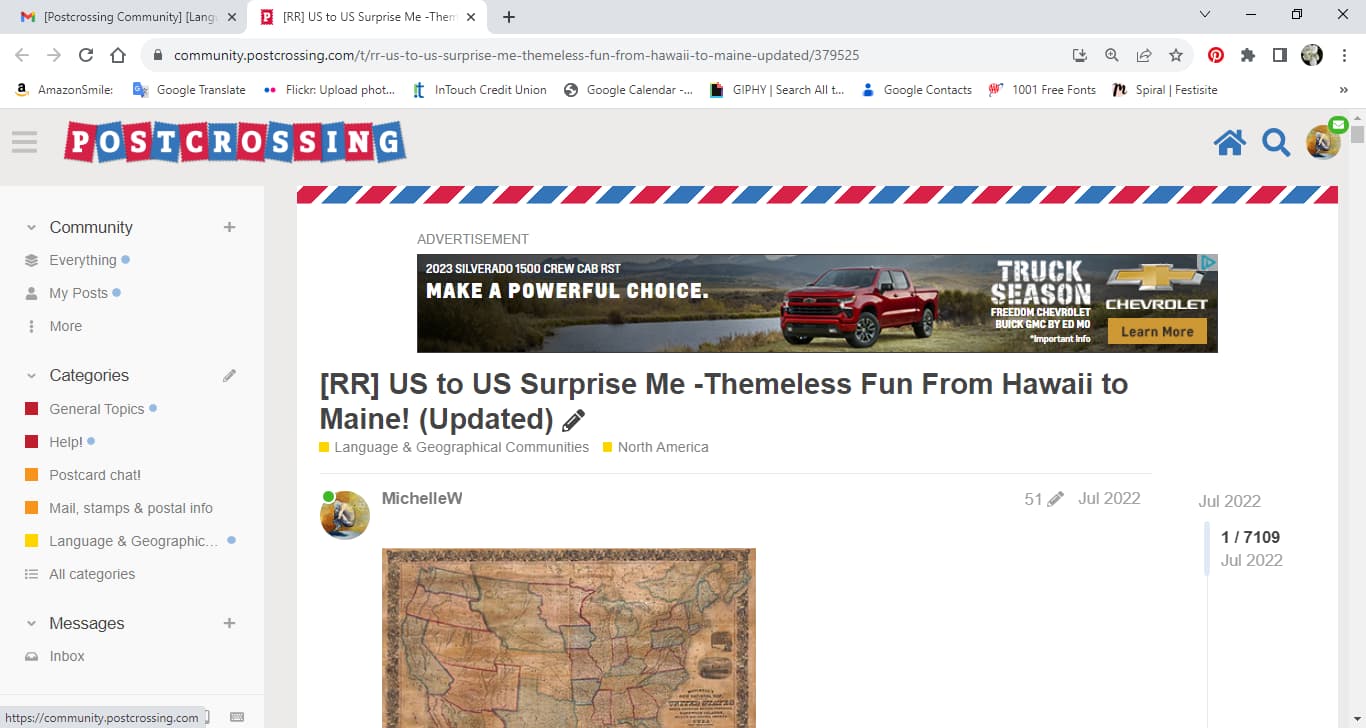Screen dimensions: 1366x728
Task: Start new message with Messages plus icon
Action: coord(229,623)
